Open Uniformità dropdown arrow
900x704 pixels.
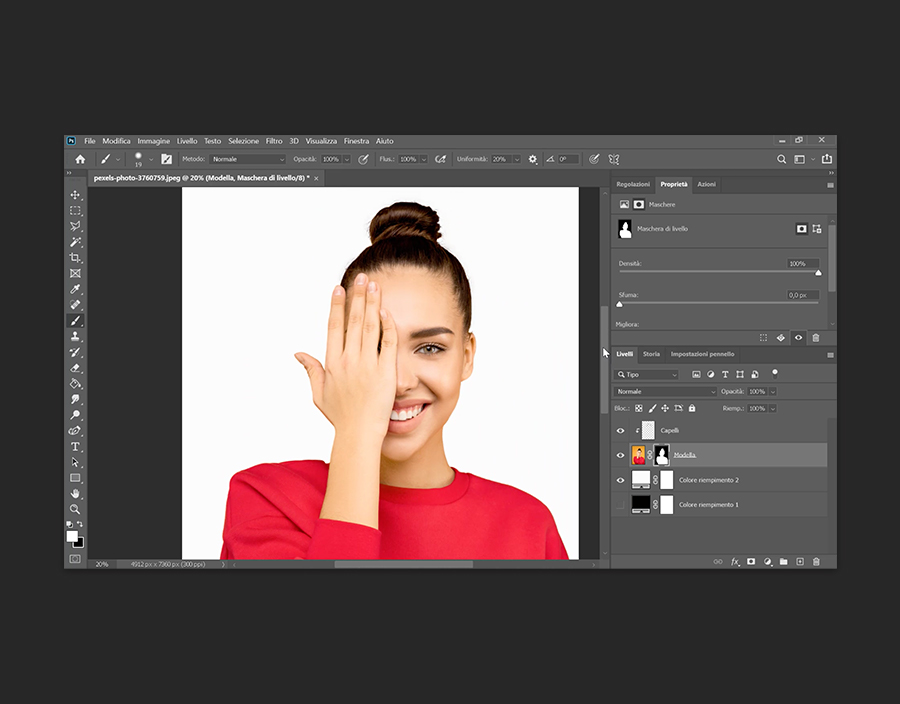[x=517, y=160]
